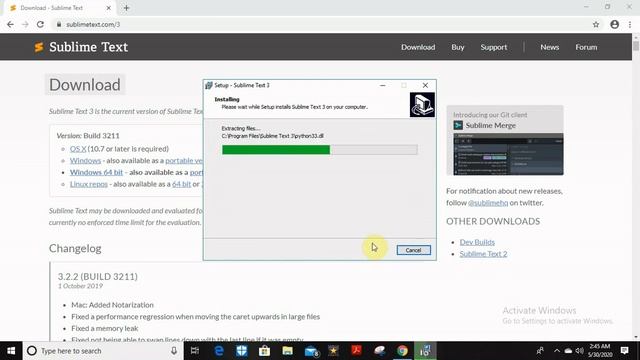The width and height of the screenshot is (640, 360).
Task: Open Adobe Acrobat from taskbar
Action: point(357,351)
